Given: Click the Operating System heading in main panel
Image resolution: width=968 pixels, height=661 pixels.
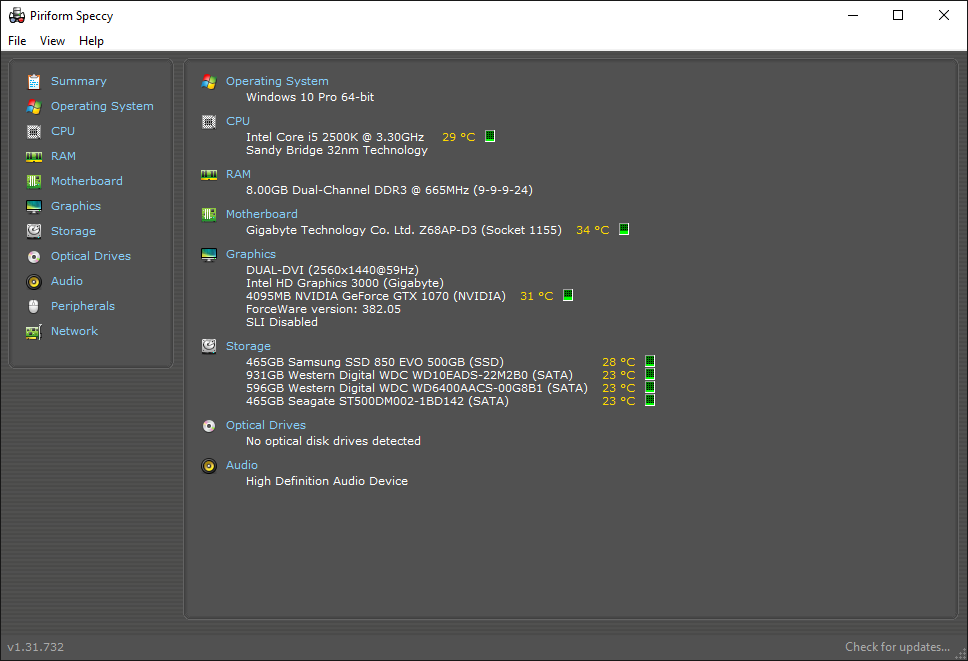Looking at the screenshot, I should click(277, 82).
